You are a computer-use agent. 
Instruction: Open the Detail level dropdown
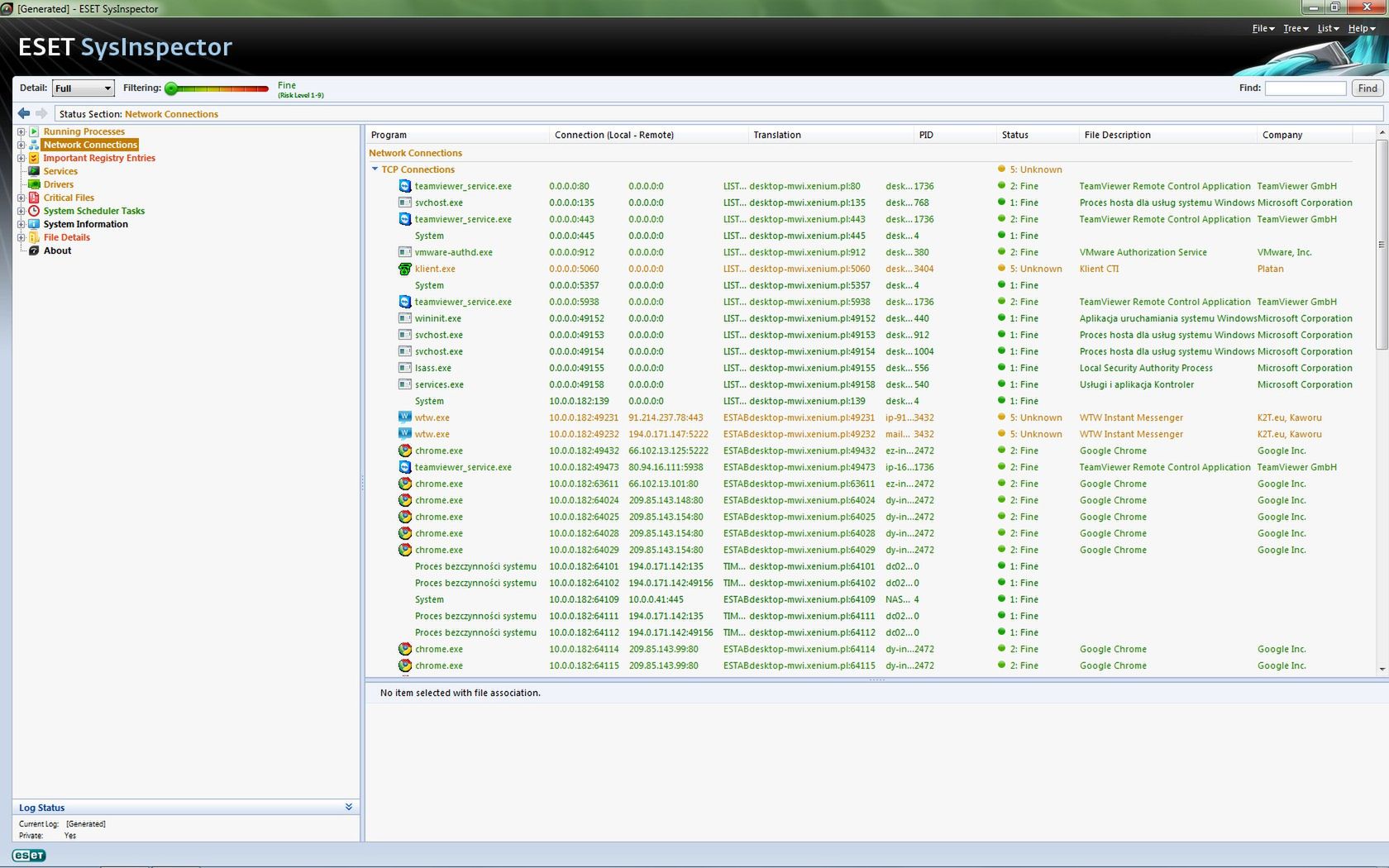[83, 88]
